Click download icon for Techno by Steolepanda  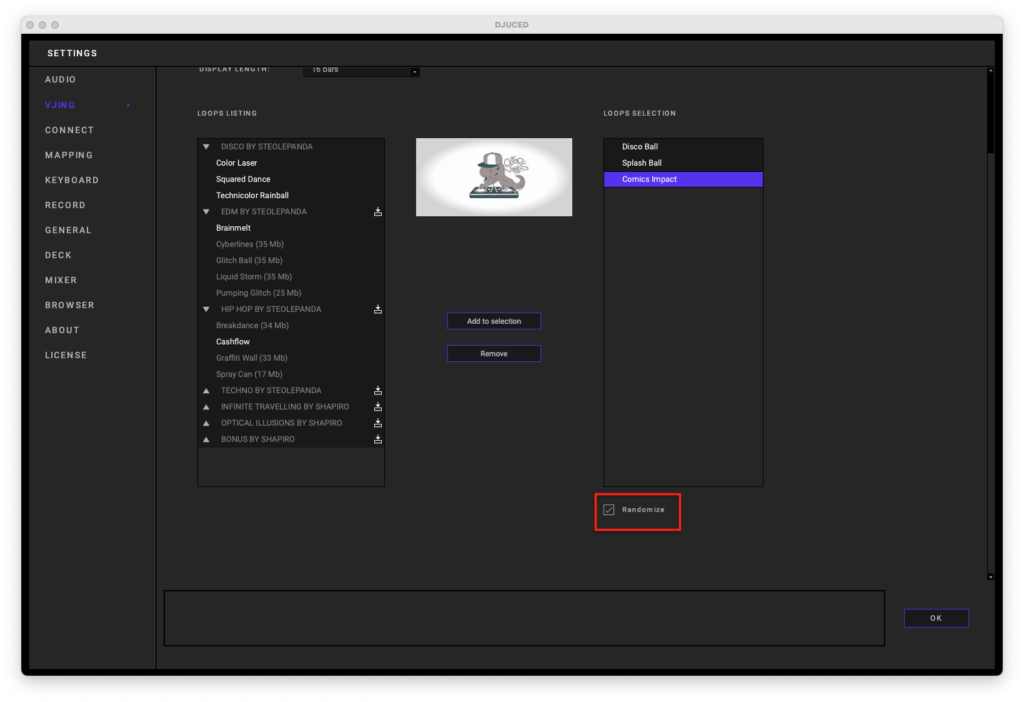pyautogui.click(x=378, y=391)
